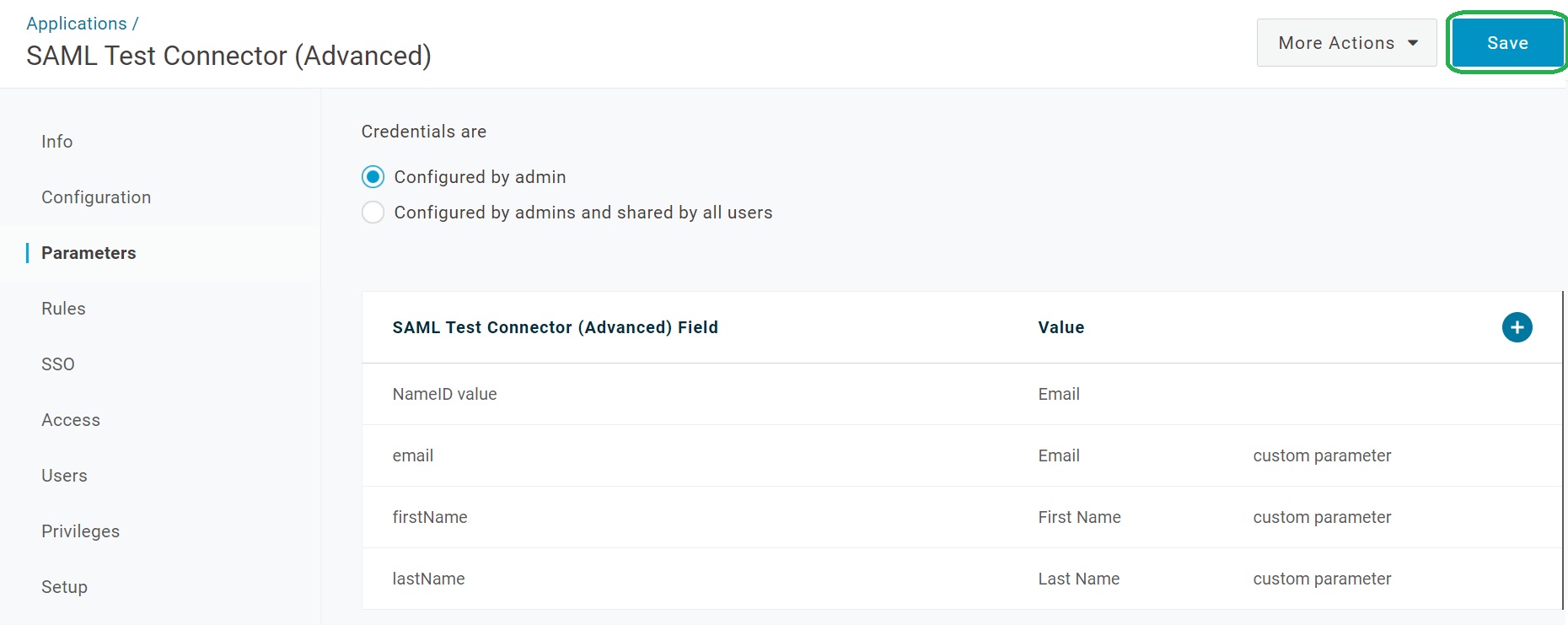View the Users tab
Screen dimensions: 1568x625
coord(64,476)
